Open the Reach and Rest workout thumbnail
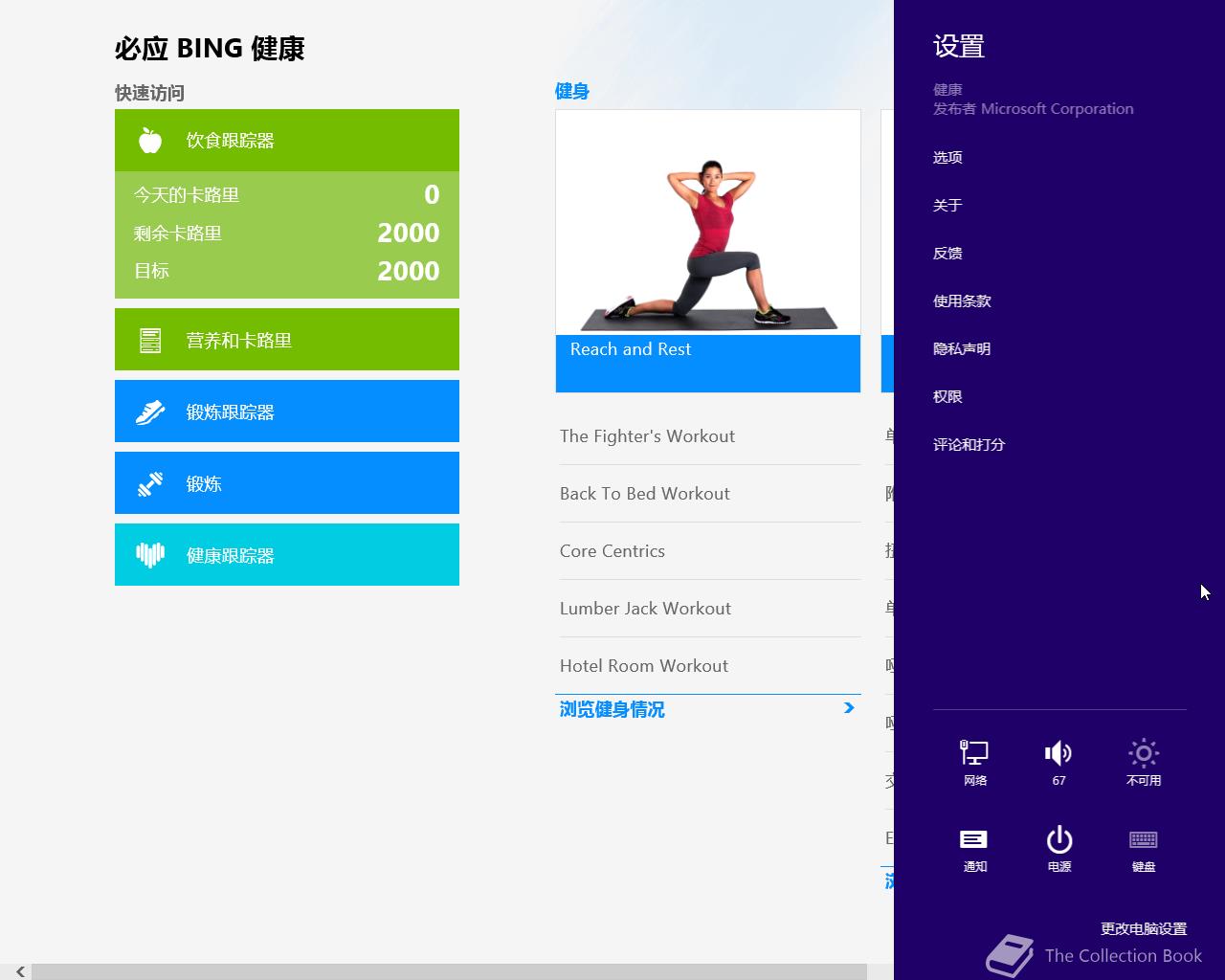The width and height of the screenshot is (1225, 980). [708, 223]
